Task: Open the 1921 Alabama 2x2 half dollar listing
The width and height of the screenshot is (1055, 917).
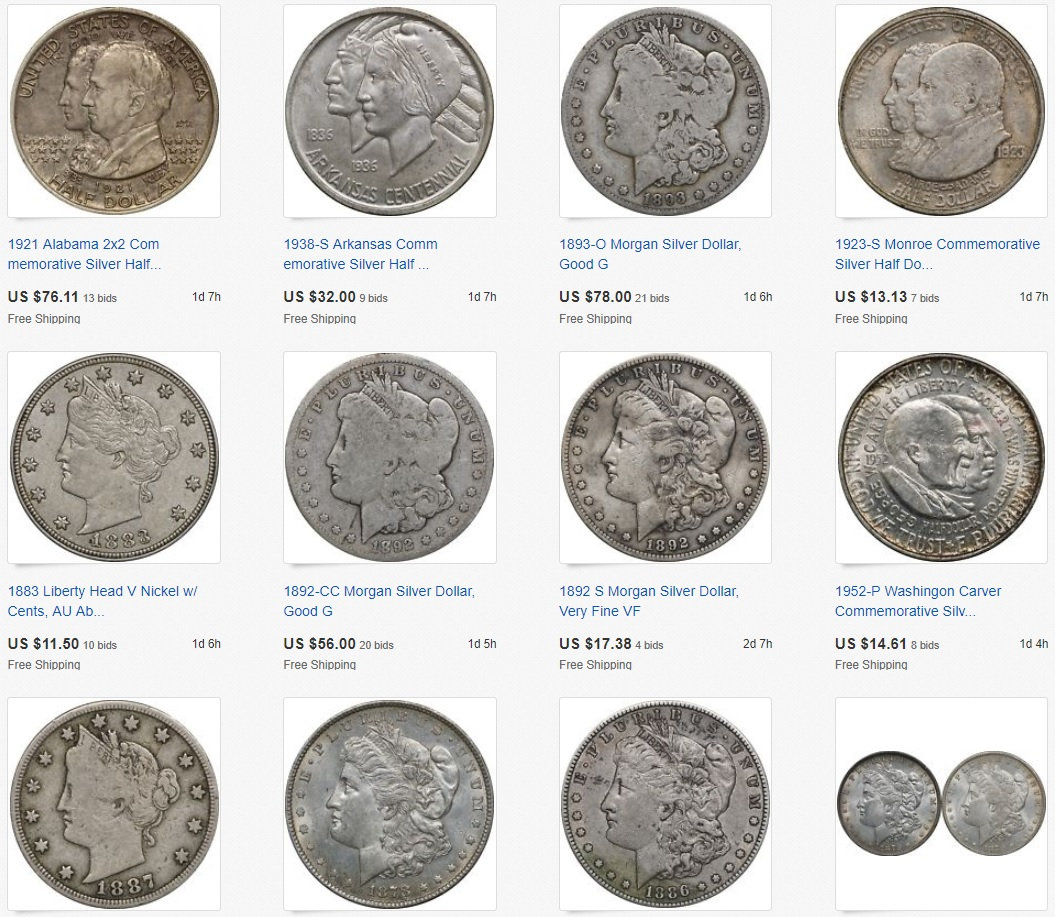Action: click(x=84, y=254)
